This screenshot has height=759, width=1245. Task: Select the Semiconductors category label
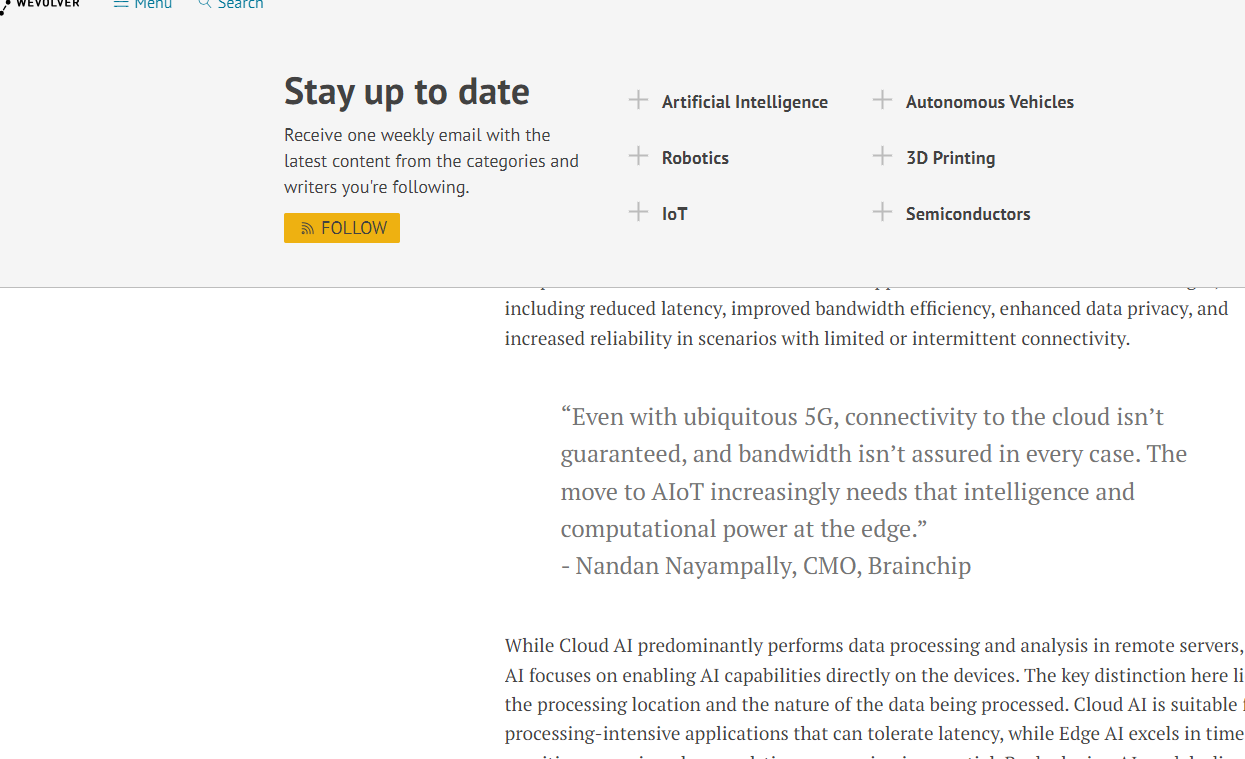(x=968, y=214)
